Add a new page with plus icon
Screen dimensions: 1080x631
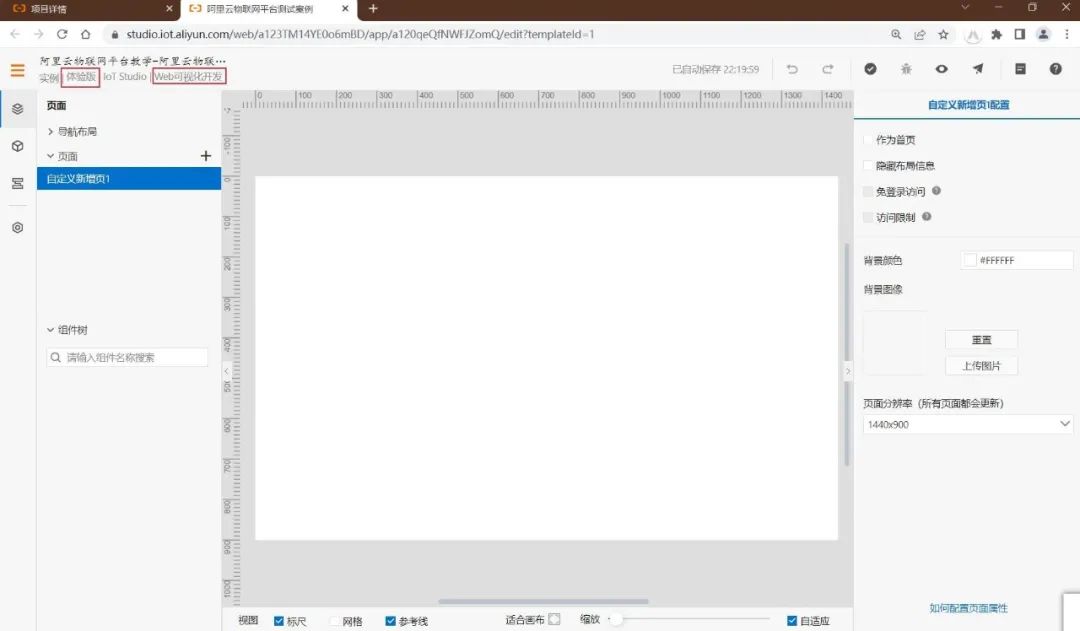pos(205,156)
